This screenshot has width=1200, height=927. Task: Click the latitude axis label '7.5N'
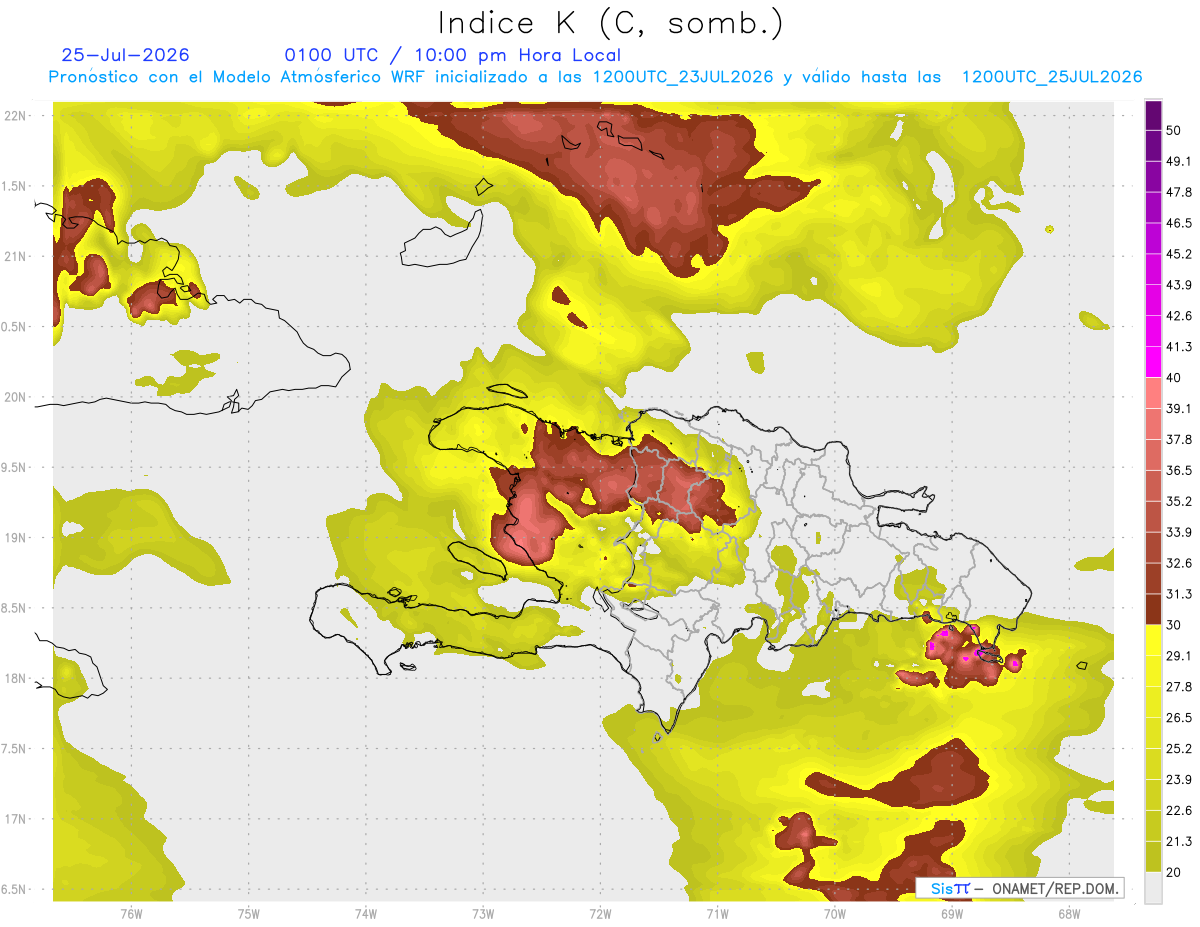coord(14,749)
